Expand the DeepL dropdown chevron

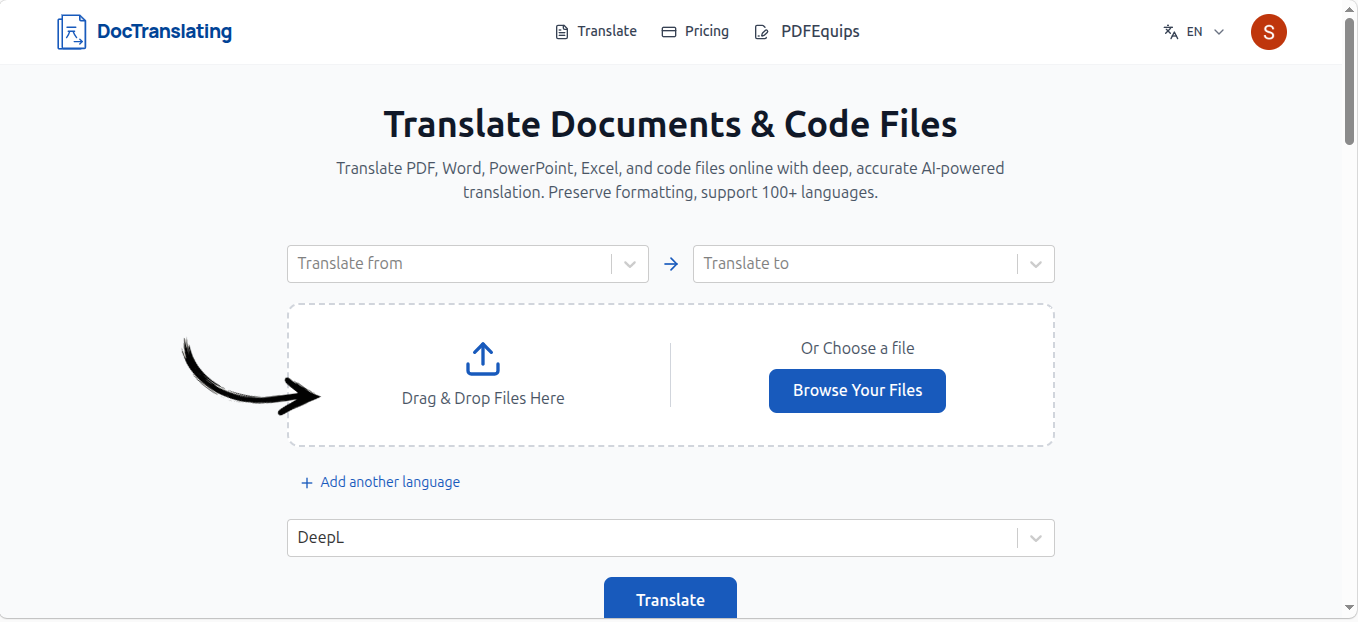[1036, 538]
